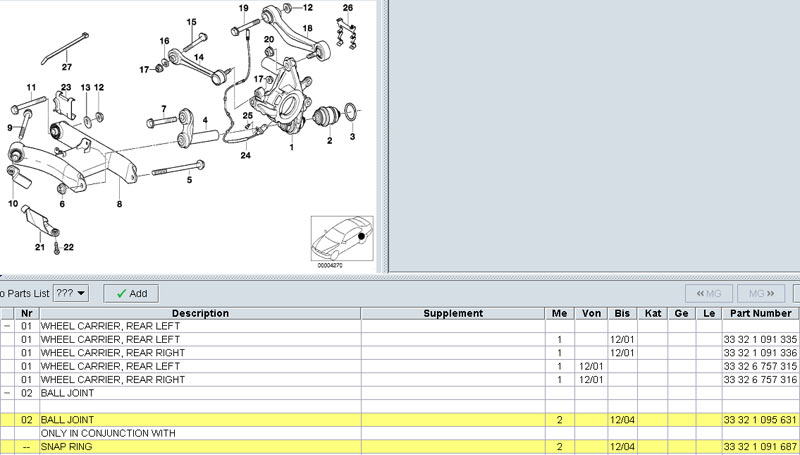Select part 27 cable strap in the diagram
Screen dimensions: 800x455
[66, 68]
